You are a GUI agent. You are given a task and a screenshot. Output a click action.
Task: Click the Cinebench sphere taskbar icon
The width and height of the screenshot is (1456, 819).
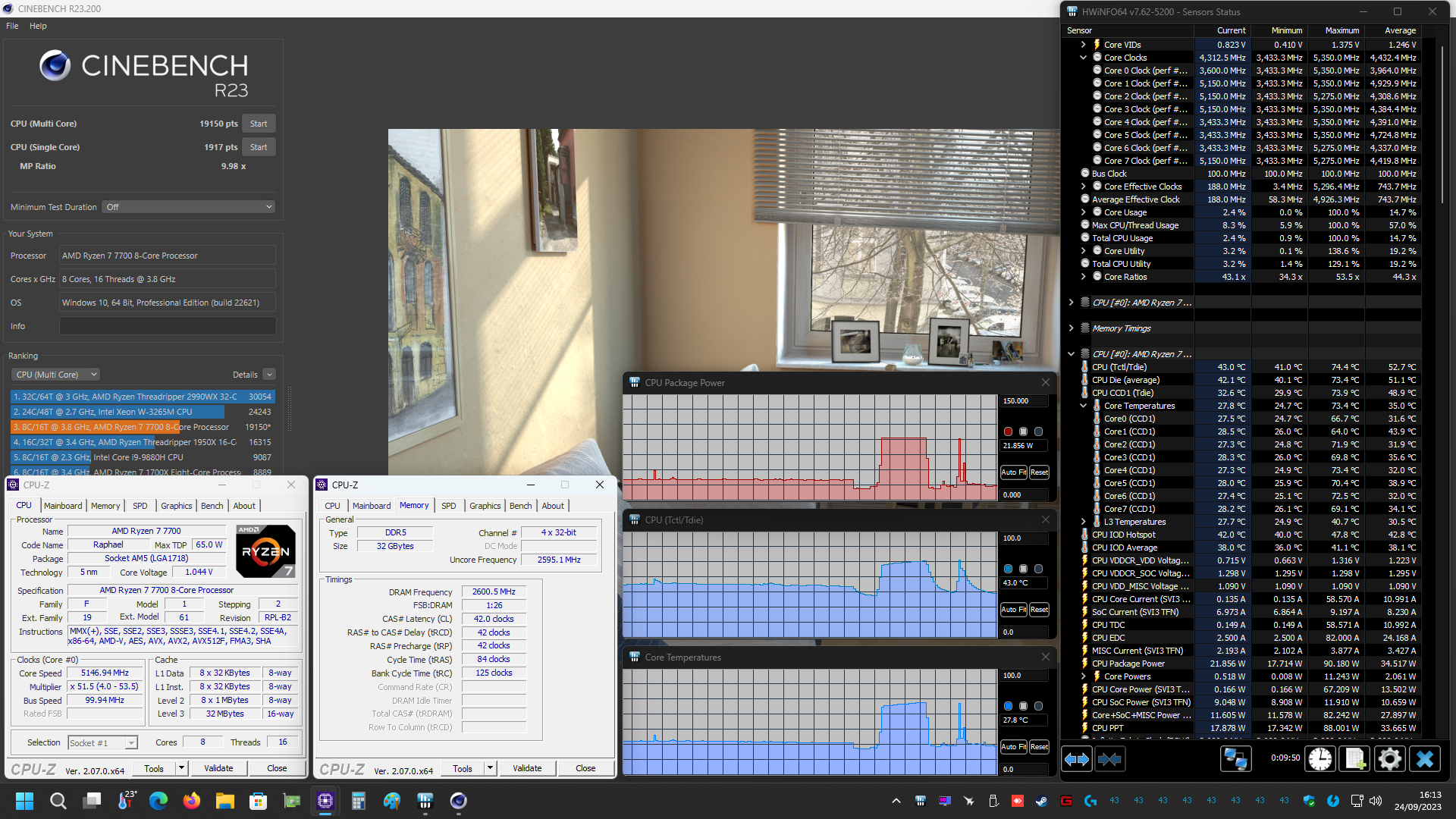459,801
